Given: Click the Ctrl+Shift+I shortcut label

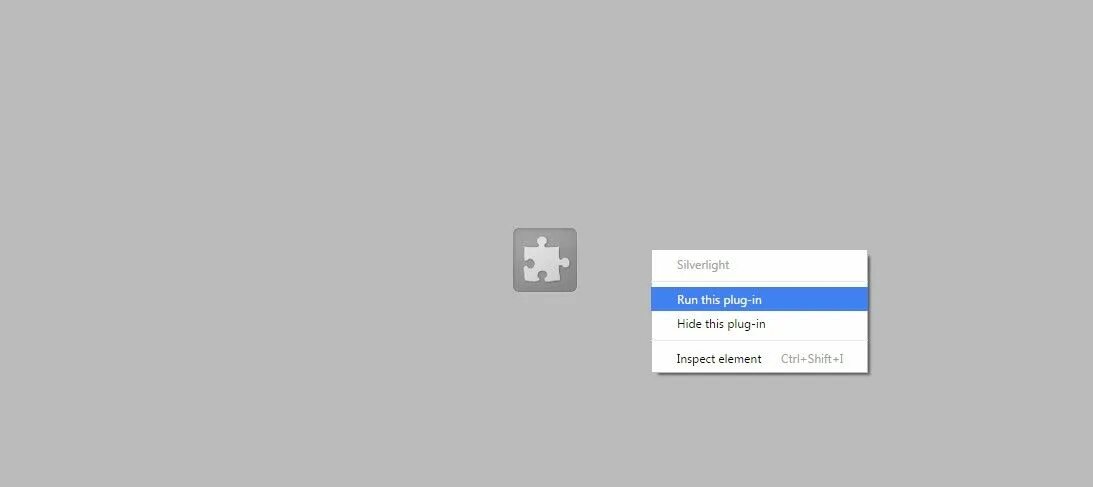Looking at the screenshot, I should click(812, 359).
